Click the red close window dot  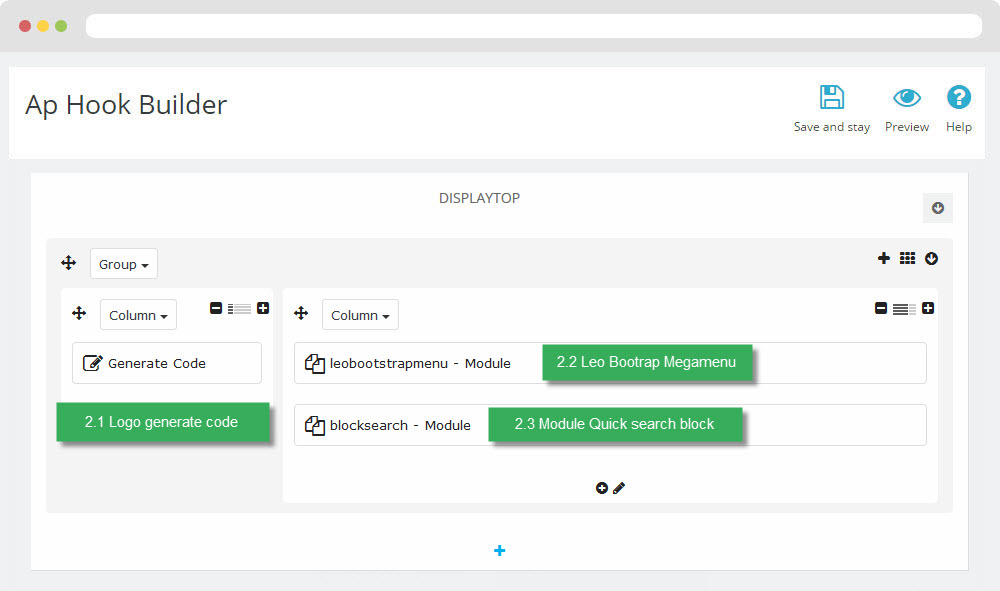(25, 26)
